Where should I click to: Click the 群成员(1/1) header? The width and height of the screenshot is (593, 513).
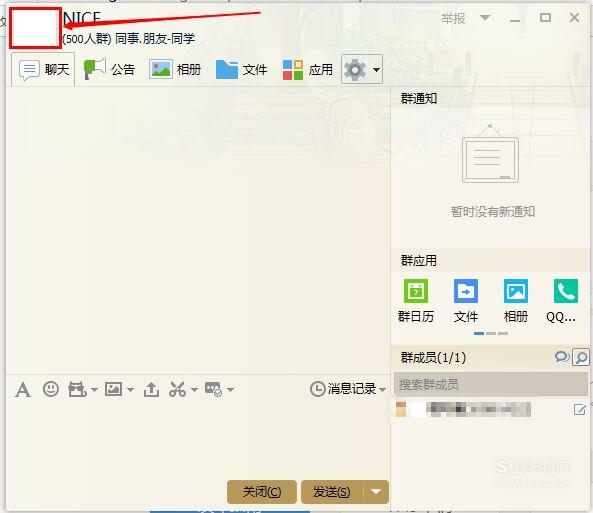tap(433, 357)
